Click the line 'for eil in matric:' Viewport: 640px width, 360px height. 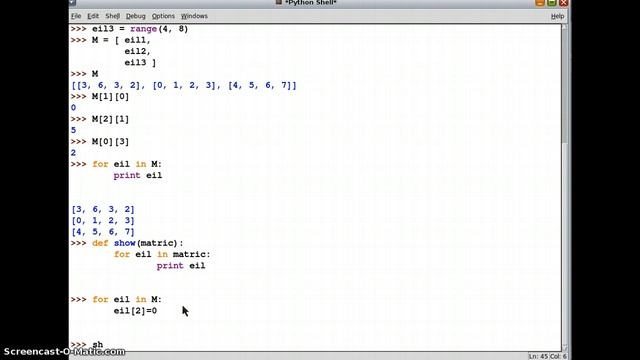tap(162, 254)
